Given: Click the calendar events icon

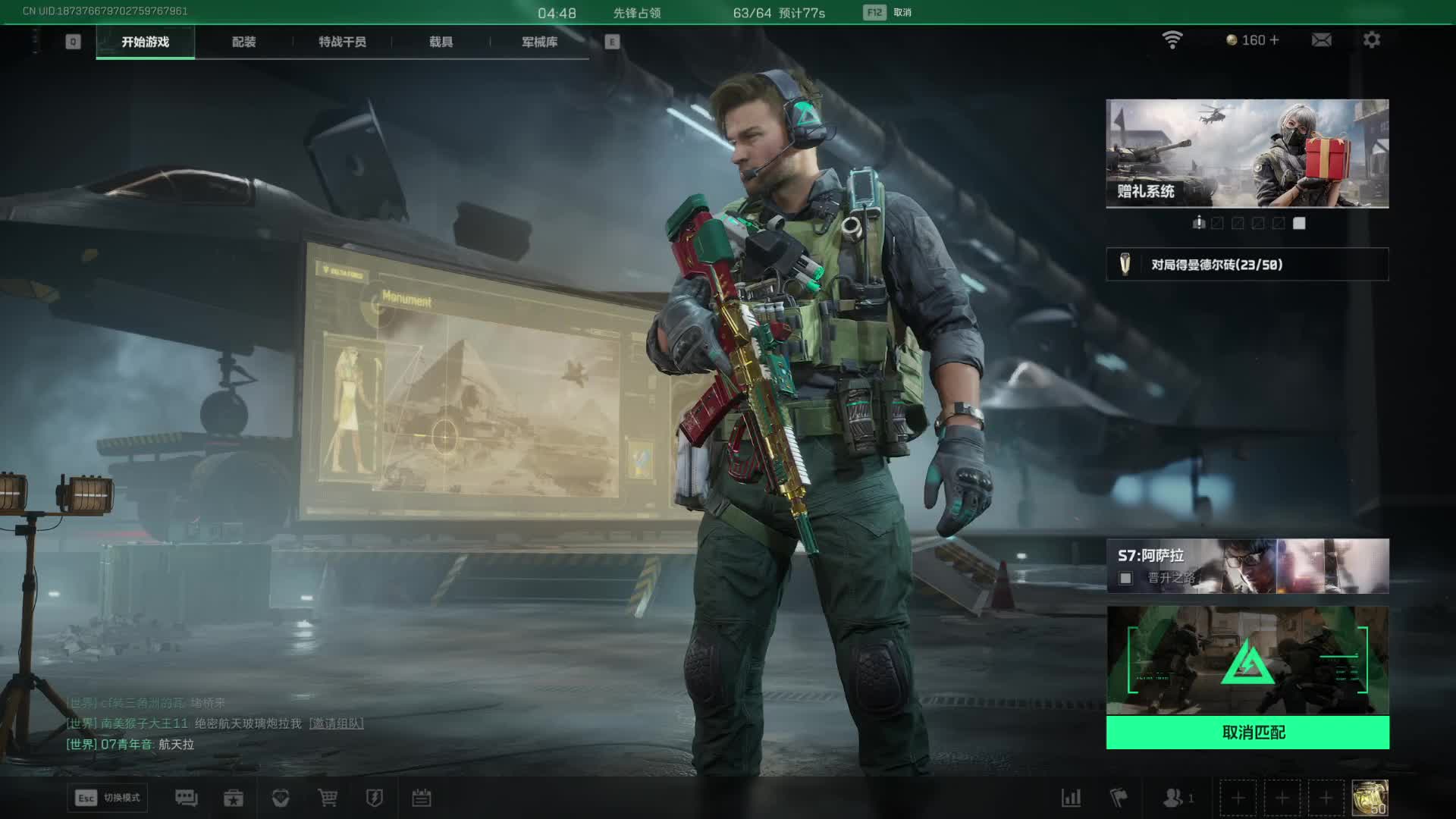Looking at the screenshot, I should [422, 798].
